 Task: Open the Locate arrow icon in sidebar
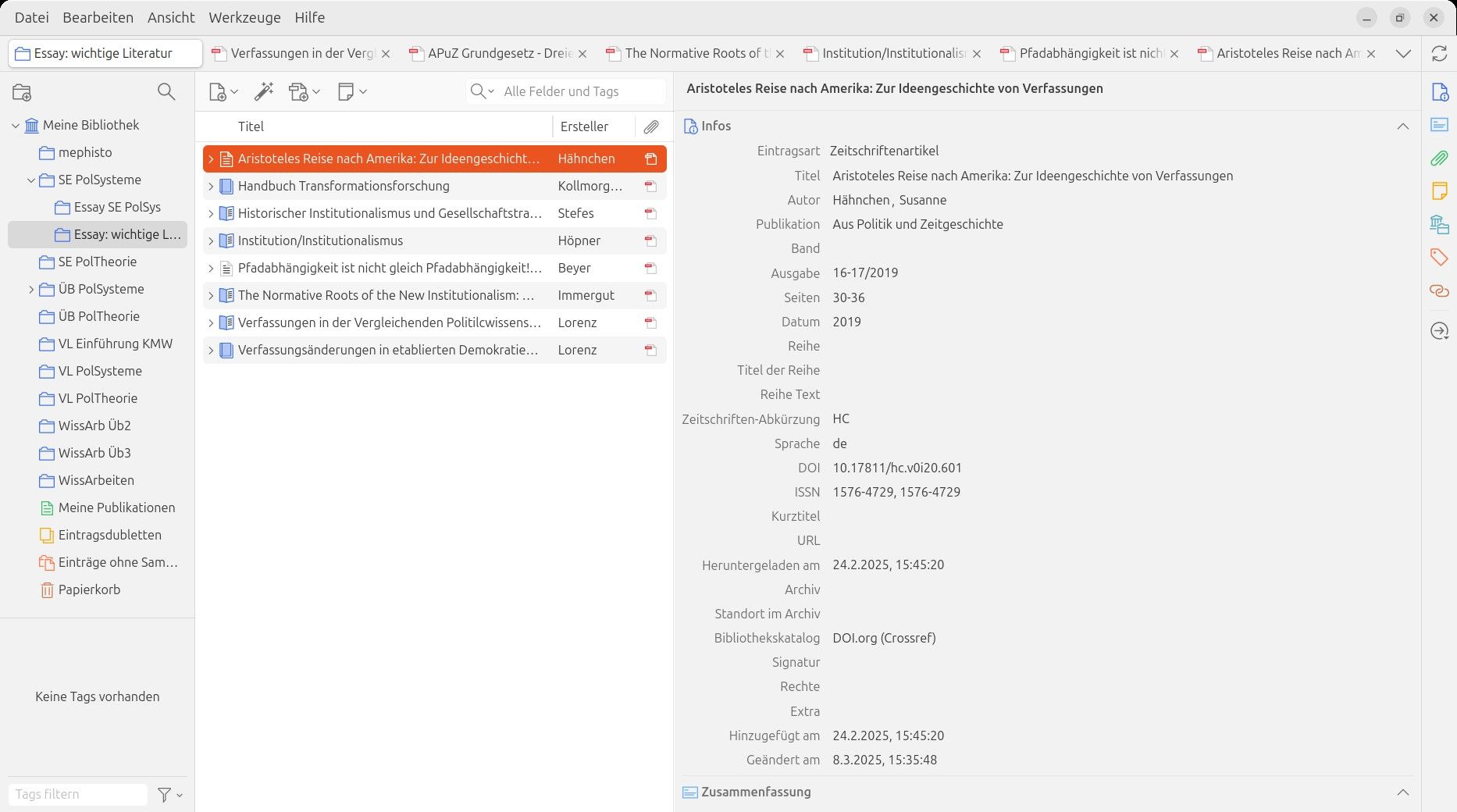pyautogui.click(x=1438, y=331)
